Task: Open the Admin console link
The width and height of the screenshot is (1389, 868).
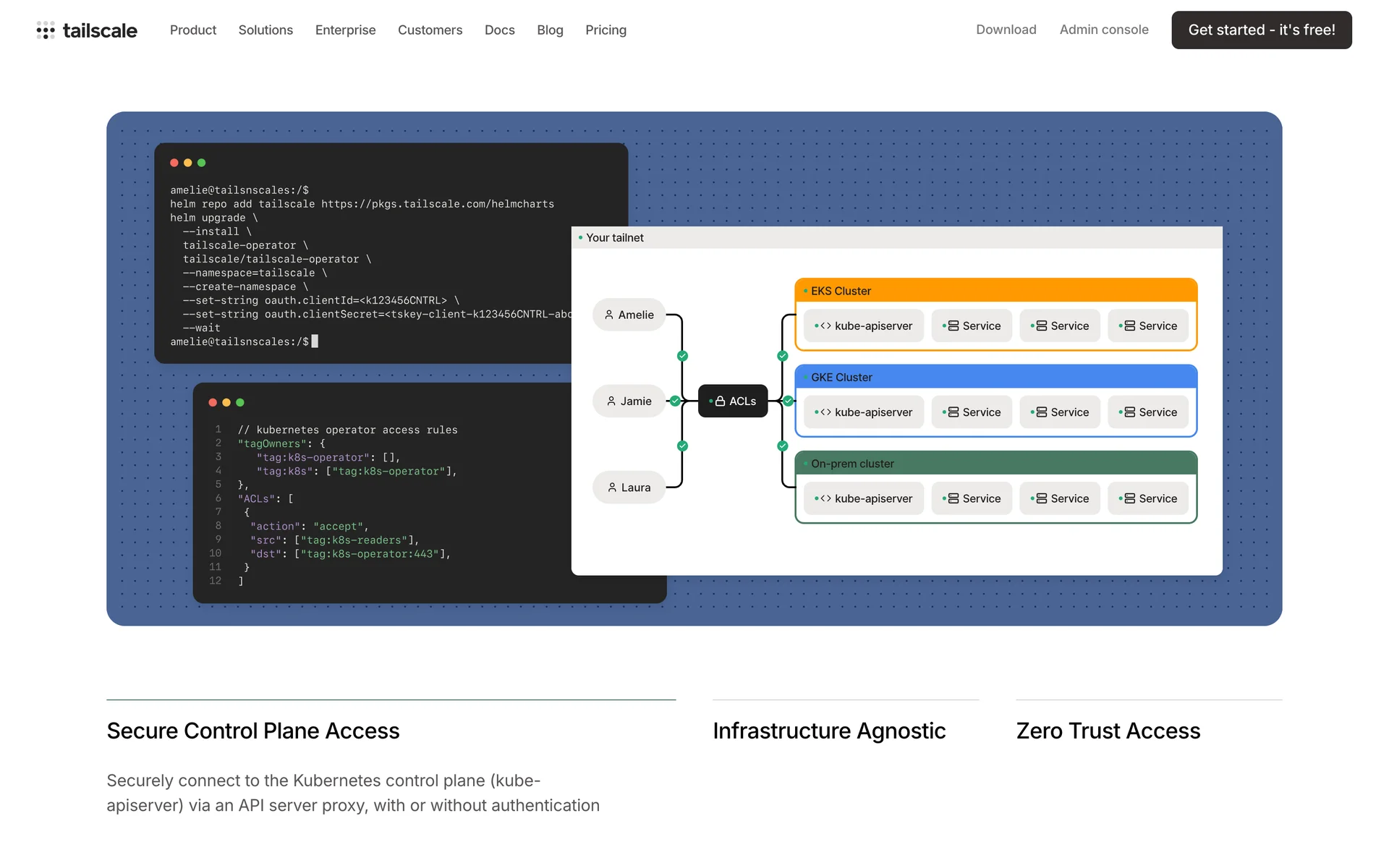Action: point(1103,30)
